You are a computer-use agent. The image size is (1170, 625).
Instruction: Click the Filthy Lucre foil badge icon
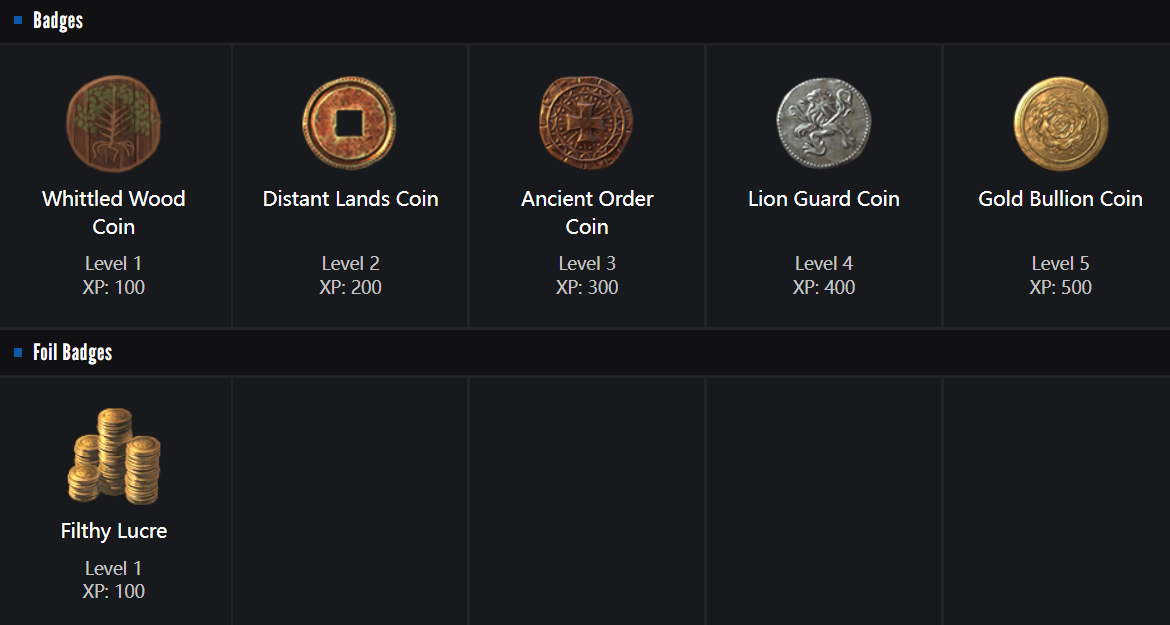pyautogui.click(x=113, y=456)
